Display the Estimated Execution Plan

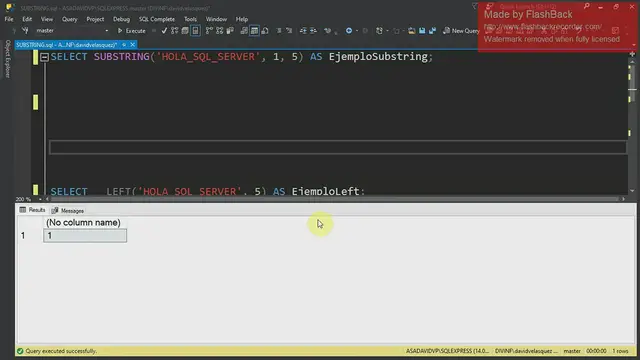[x=175, y=31]
